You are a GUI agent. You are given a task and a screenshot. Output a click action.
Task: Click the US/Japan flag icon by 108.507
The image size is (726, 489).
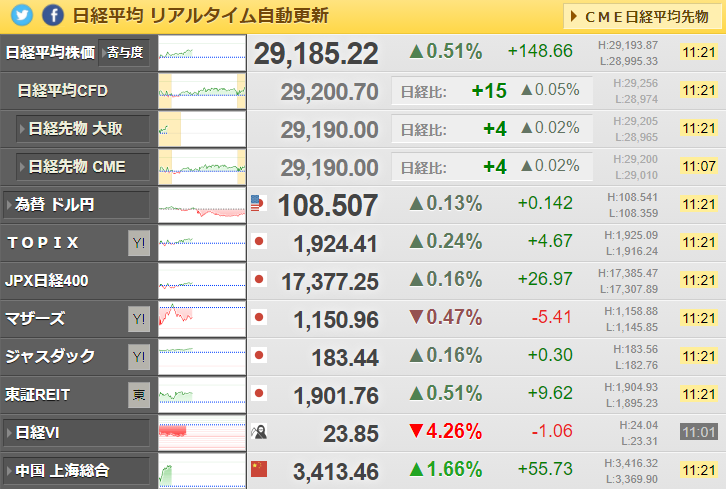tap(258, 203)
